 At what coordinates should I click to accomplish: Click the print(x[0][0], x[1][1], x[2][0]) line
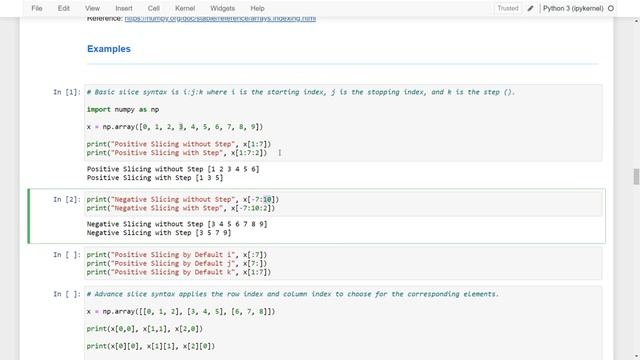coord(151,346)
